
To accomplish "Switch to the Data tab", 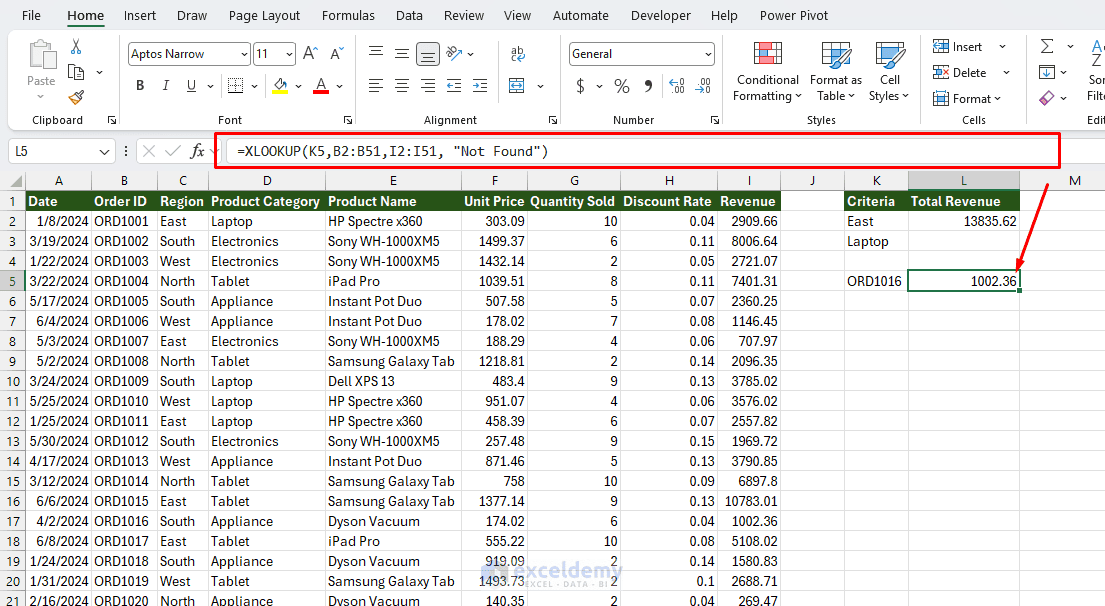I will [x=409, y=16].
